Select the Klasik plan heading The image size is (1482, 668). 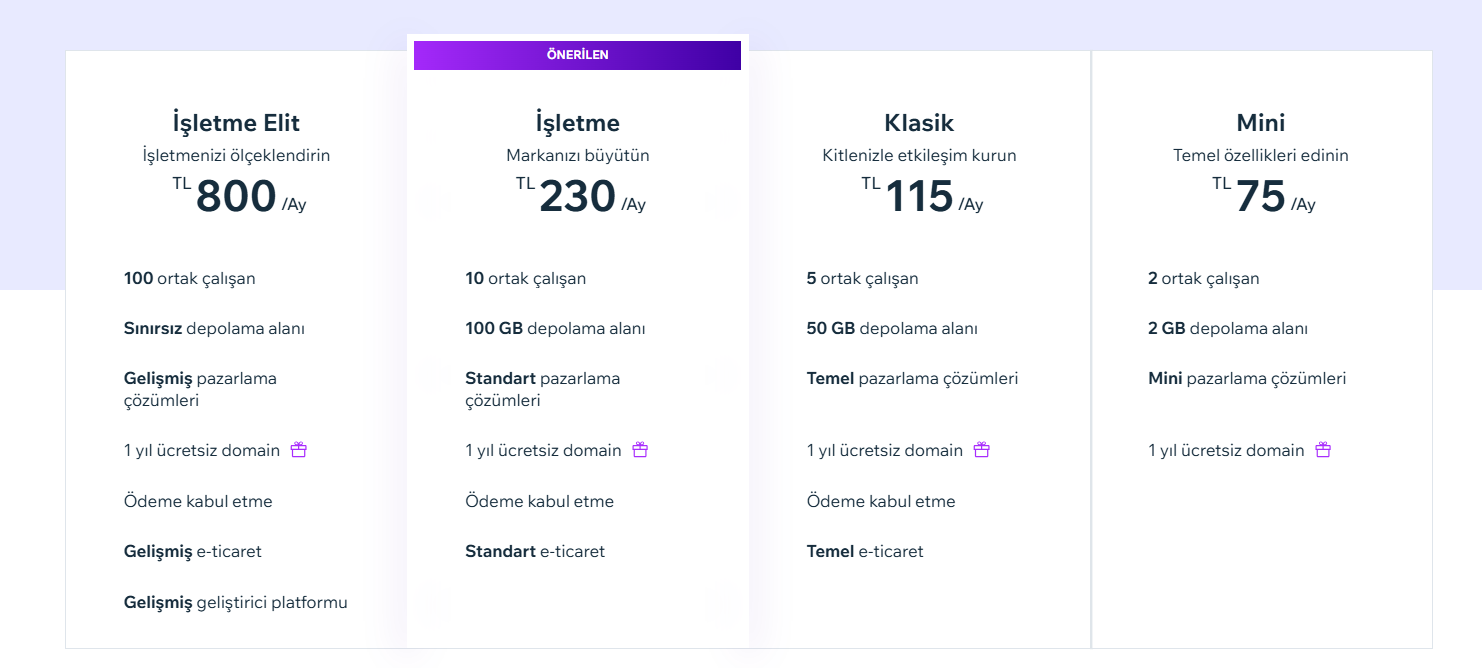click(x=919, y=123)
